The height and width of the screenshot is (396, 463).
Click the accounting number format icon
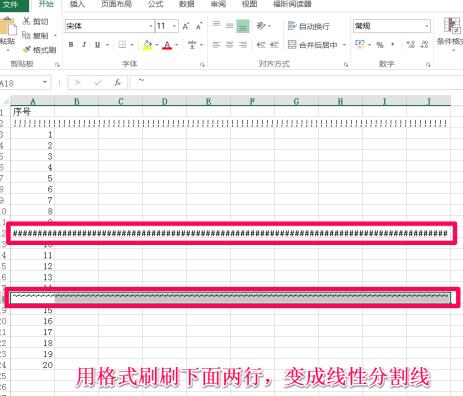pos(359,44)
